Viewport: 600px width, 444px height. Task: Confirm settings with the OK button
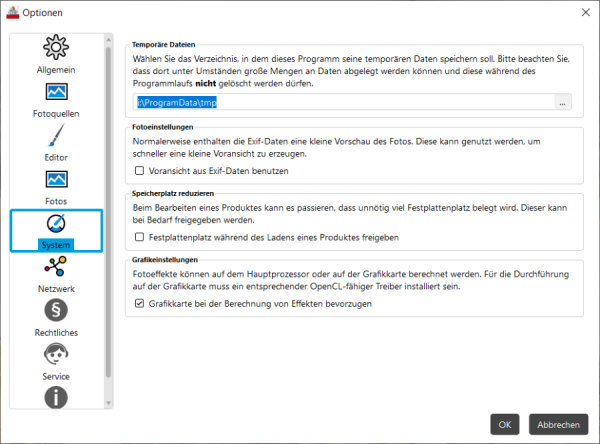click(505, 424)
